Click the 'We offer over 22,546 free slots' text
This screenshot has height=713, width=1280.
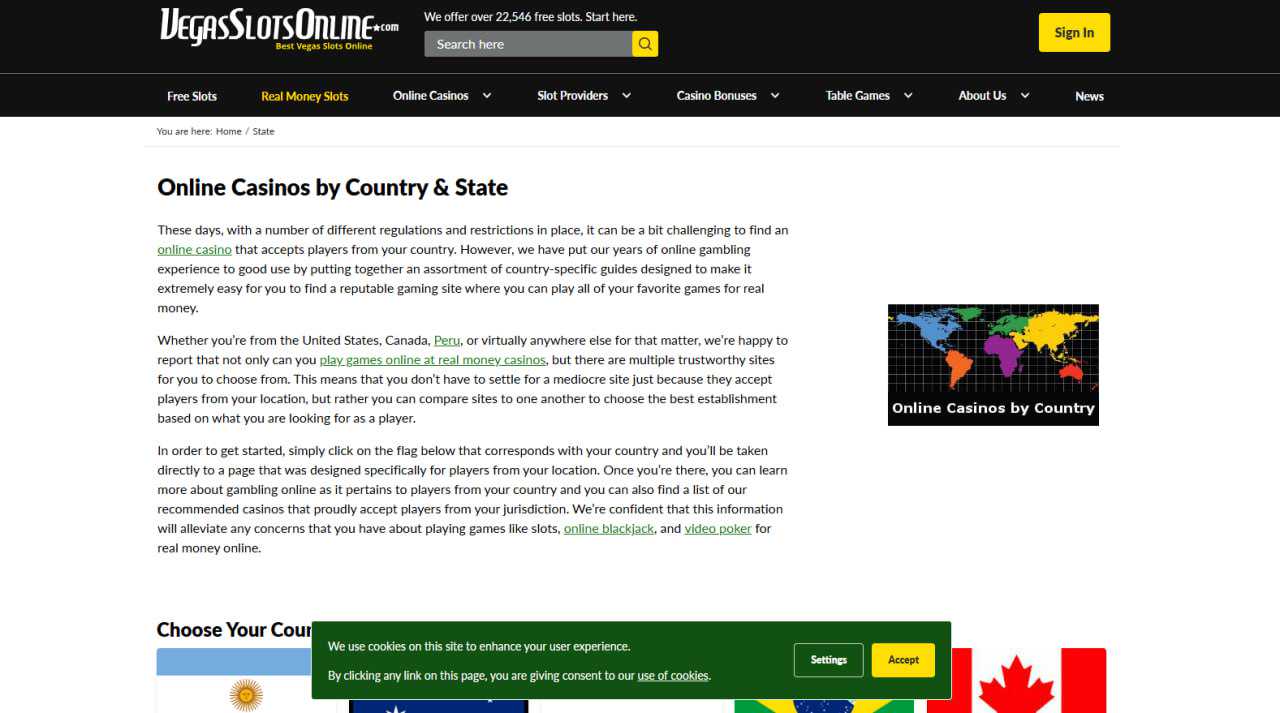(530, 17)
